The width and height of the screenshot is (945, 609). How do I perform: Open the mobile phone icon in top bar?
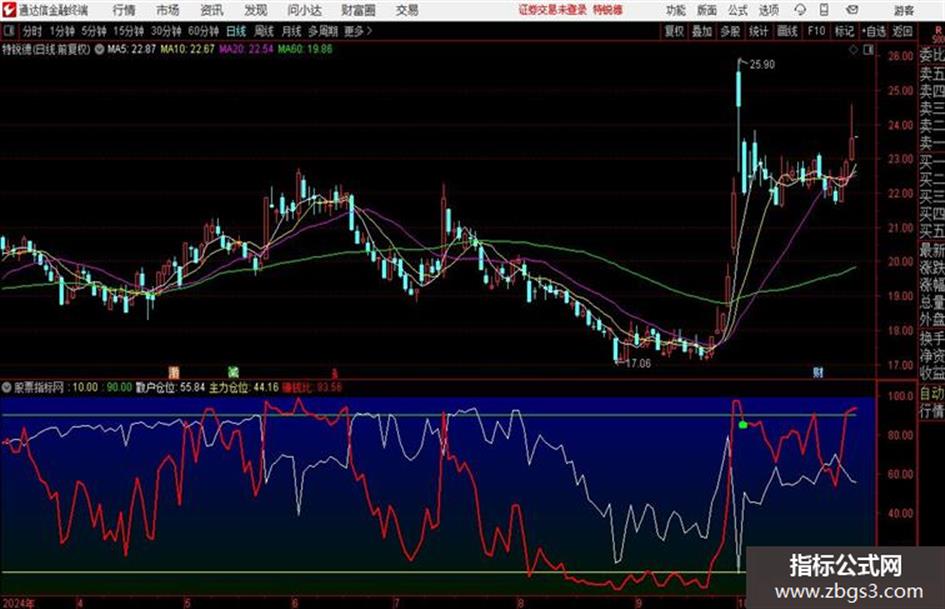coord(824,10)
